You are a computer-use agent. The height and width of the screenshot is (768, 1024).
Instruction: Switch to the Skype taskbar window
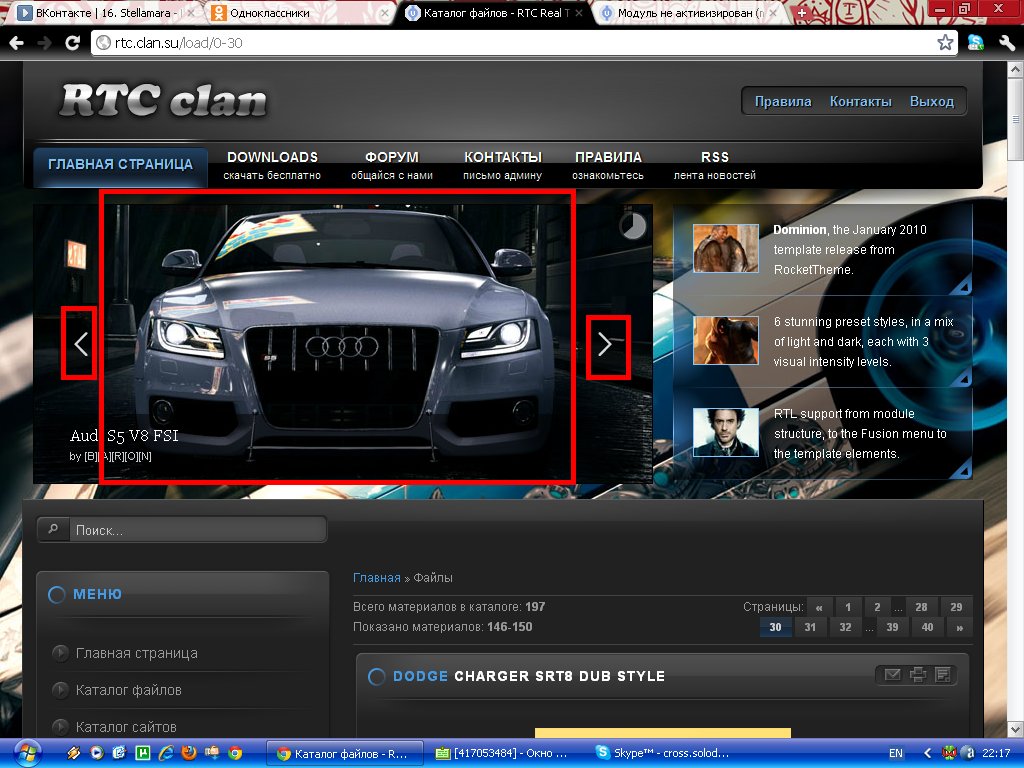[664, 753]
